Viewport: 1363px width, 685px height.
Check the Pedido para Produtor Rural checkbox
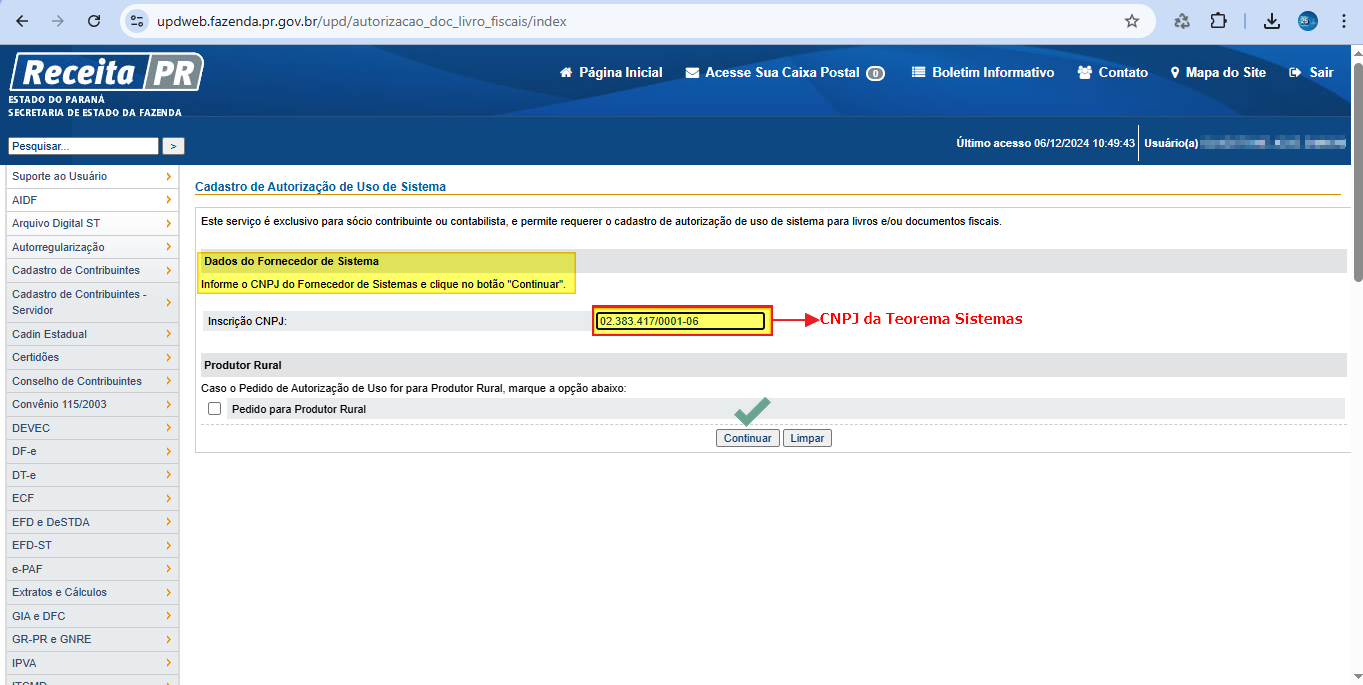[214, 409]
